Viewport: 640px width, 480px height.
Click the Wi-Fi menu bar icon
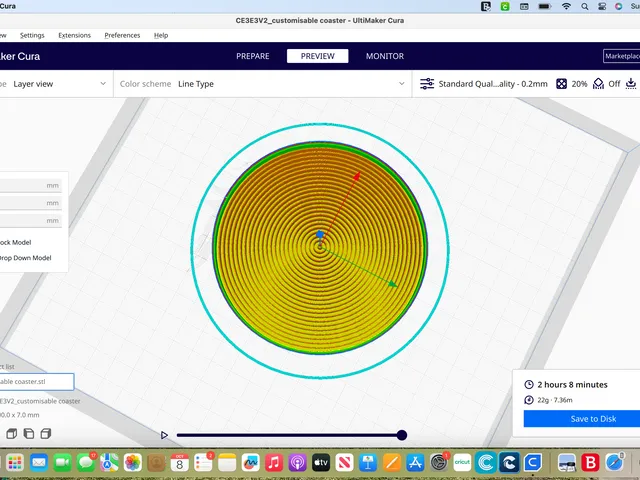566,7
